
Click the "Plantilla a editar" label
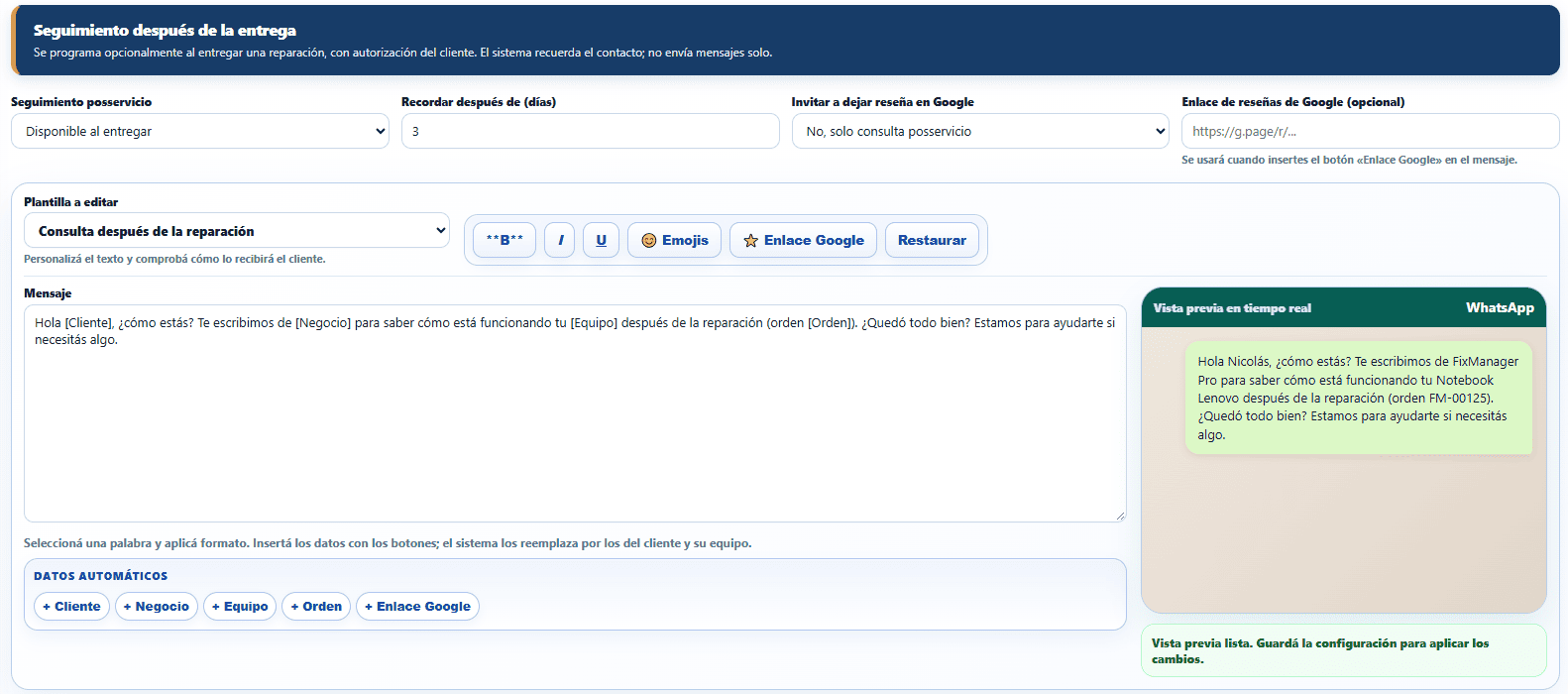(70, 202)
